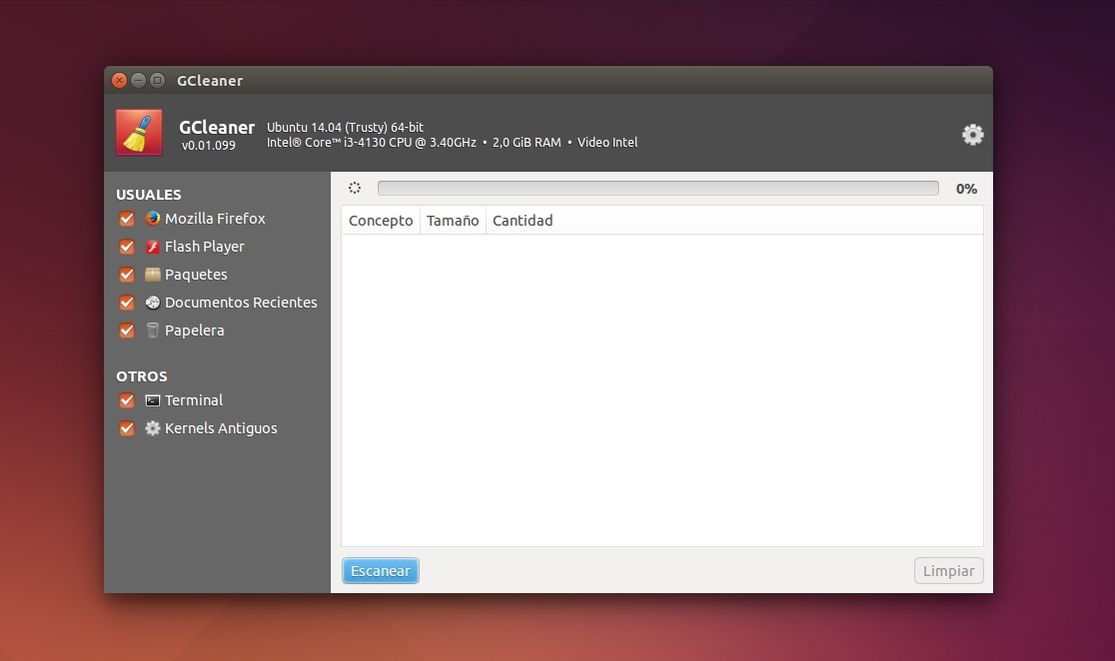Click the Flash Player icon
Image resolution: width=1115 pixels, height=661 pixels.
pos(152,246)
